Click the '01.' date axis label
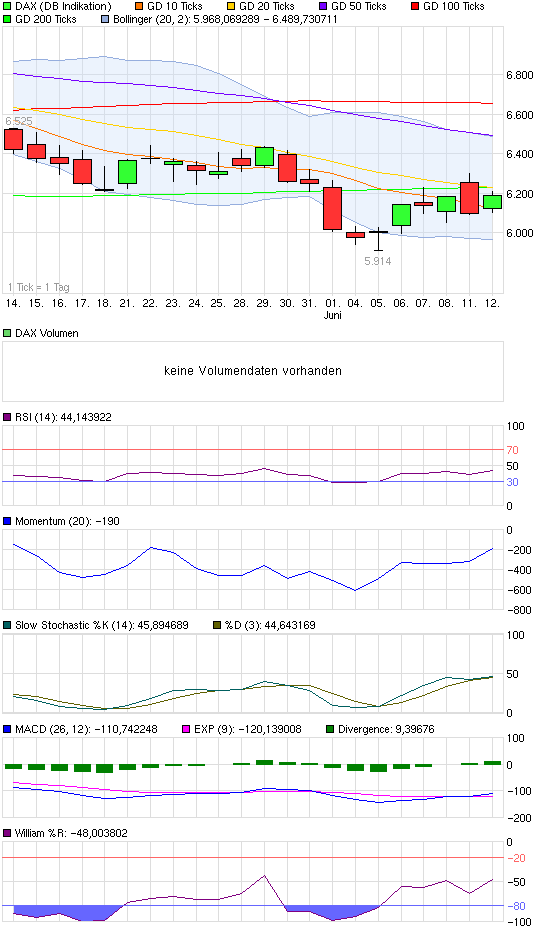 (x=332, y=303)
